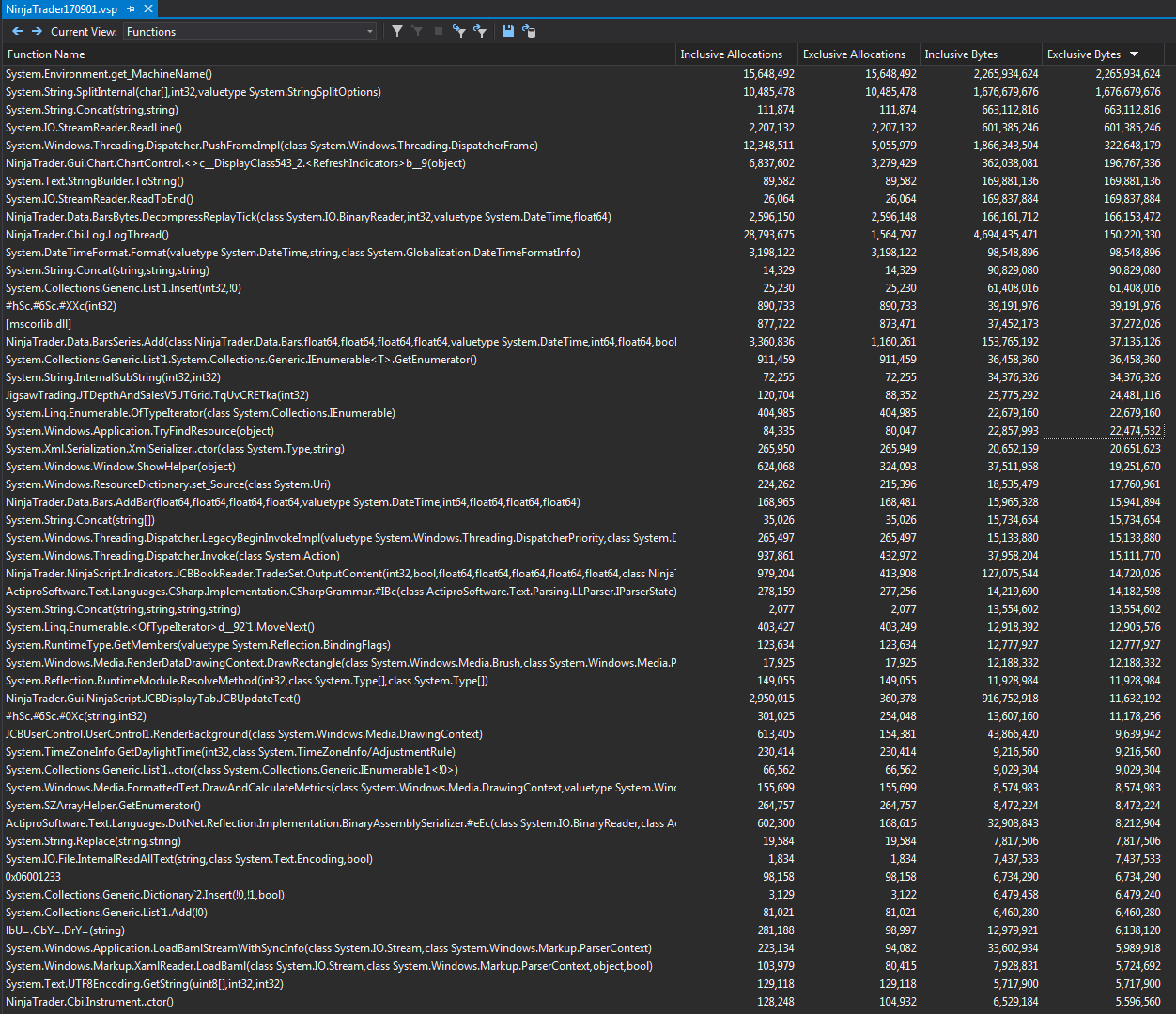The image size is (1176, 1014).
Task: Select the [mscorlib.dll] row
Action: coord(583,324)
